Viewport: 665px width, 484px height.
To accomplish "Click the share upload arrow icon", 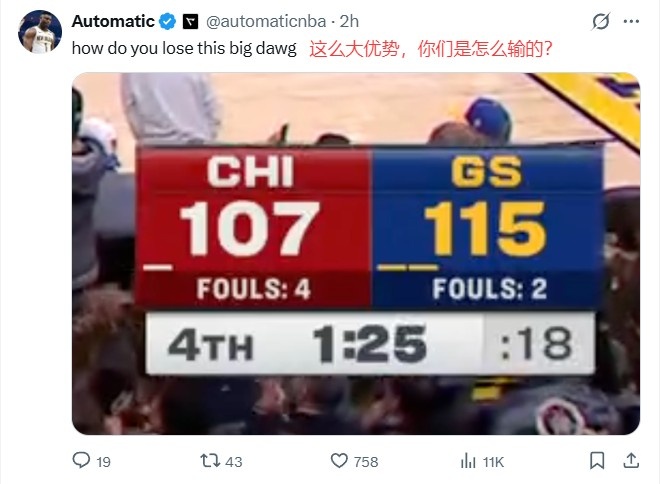I will click(x=631, y=461).
